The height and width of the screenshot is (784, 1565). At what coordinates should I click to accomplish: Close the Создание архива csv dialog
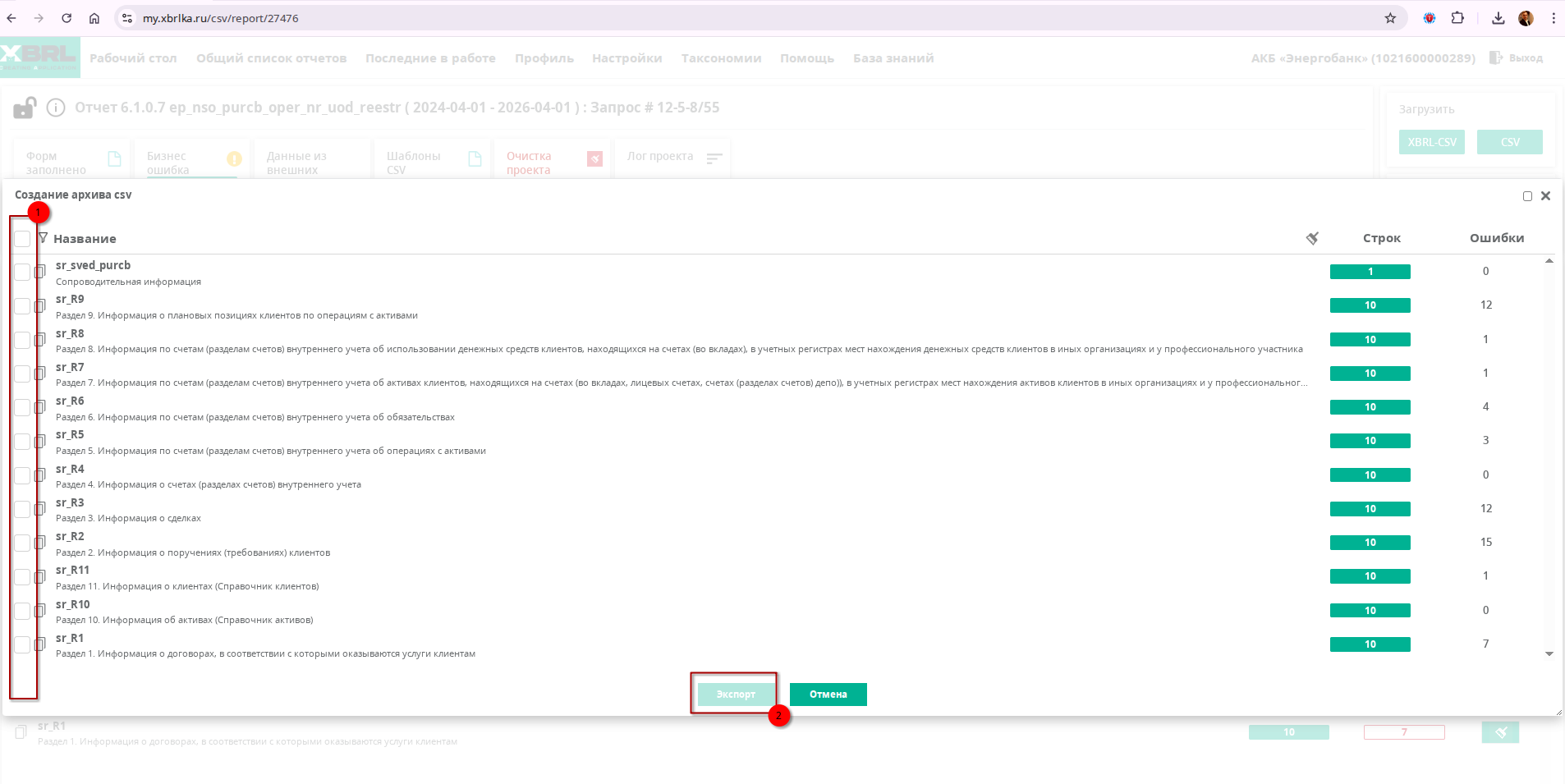pos(1545,196)
